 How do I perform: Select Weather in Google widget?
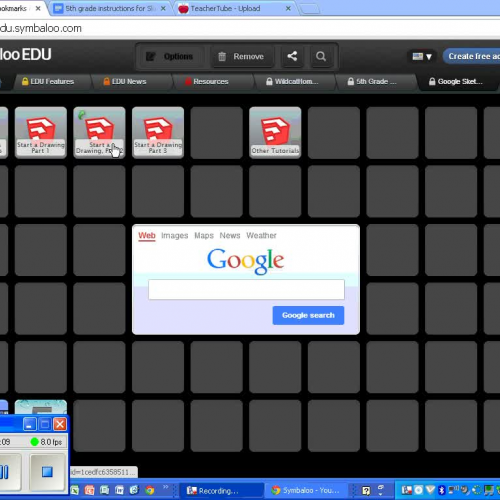pyautogui.click(x=261, y=235)
